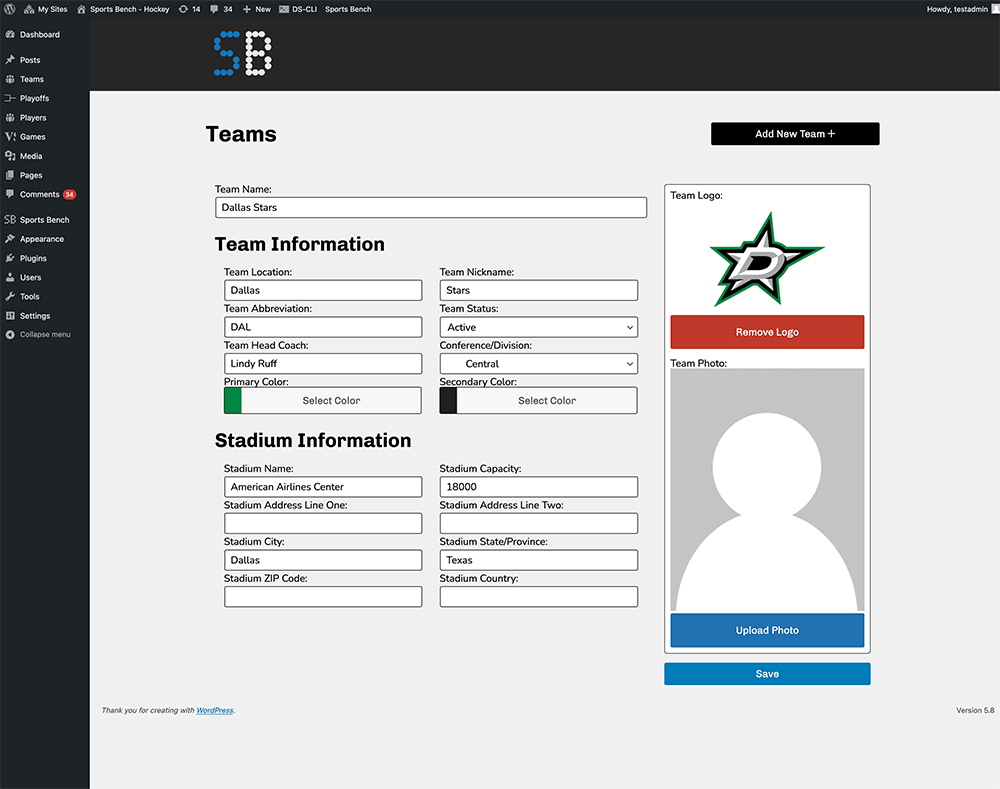The height and width of the screenshot is (789, 1000).
Task: Open the comments bubble icon showing 34
Action: pyautogui.click(x=214, y=9)
